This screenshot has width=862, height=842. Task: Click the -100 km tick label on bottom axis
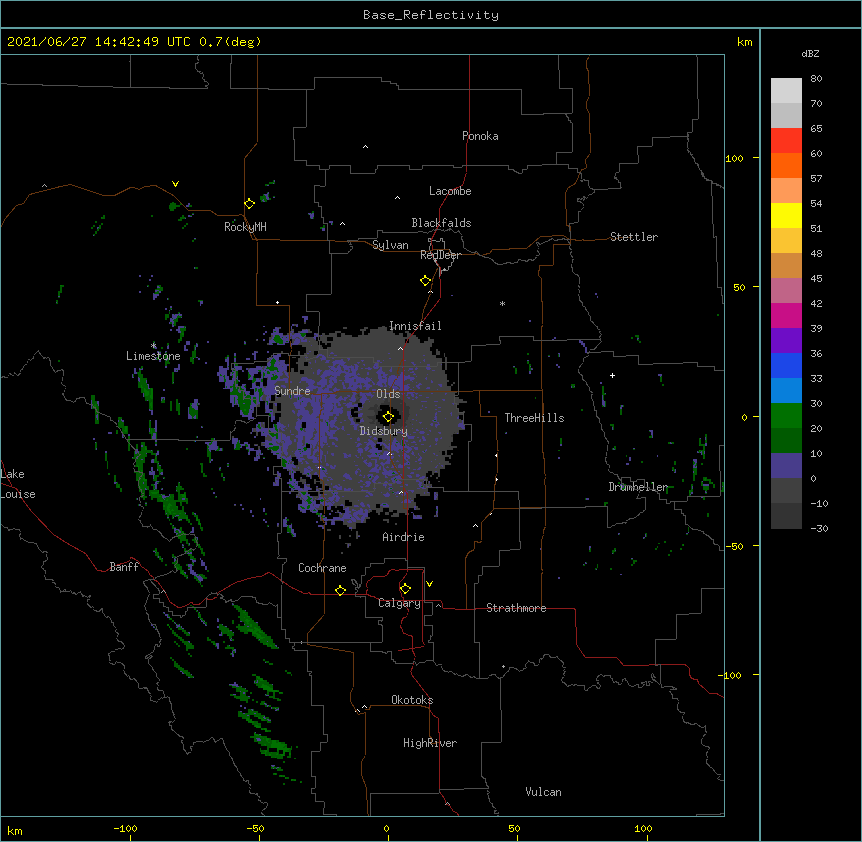[x=125, y=828]
